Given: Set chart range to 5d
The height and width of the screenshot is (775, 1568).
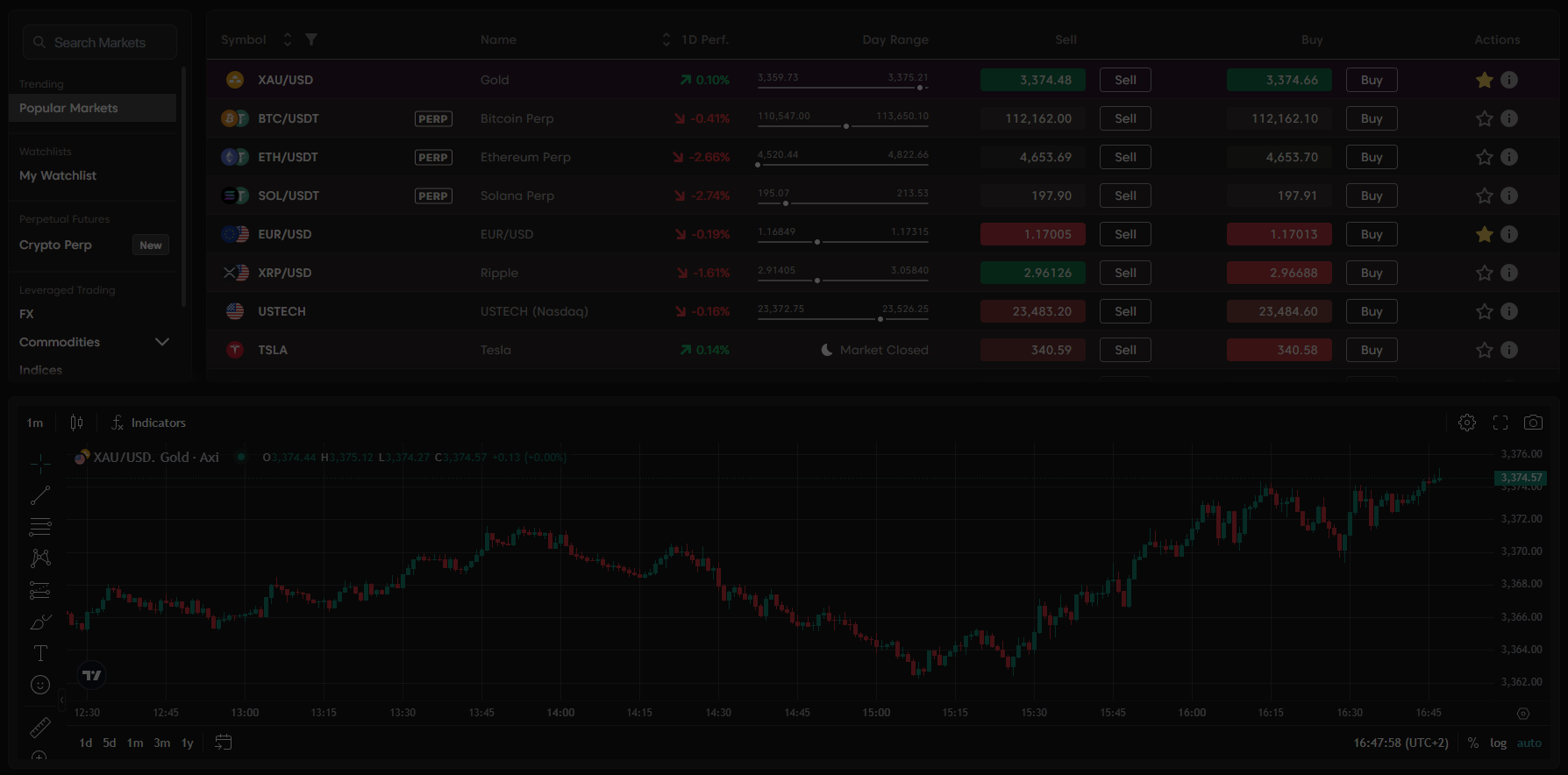Looking at the screenshot, I should point(110,743).
